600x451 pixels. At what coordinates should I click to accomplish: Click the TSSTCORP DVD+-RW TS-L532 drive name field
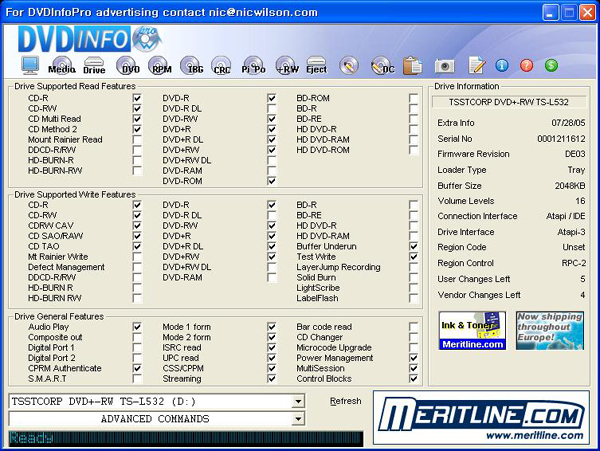pos(509,102)
